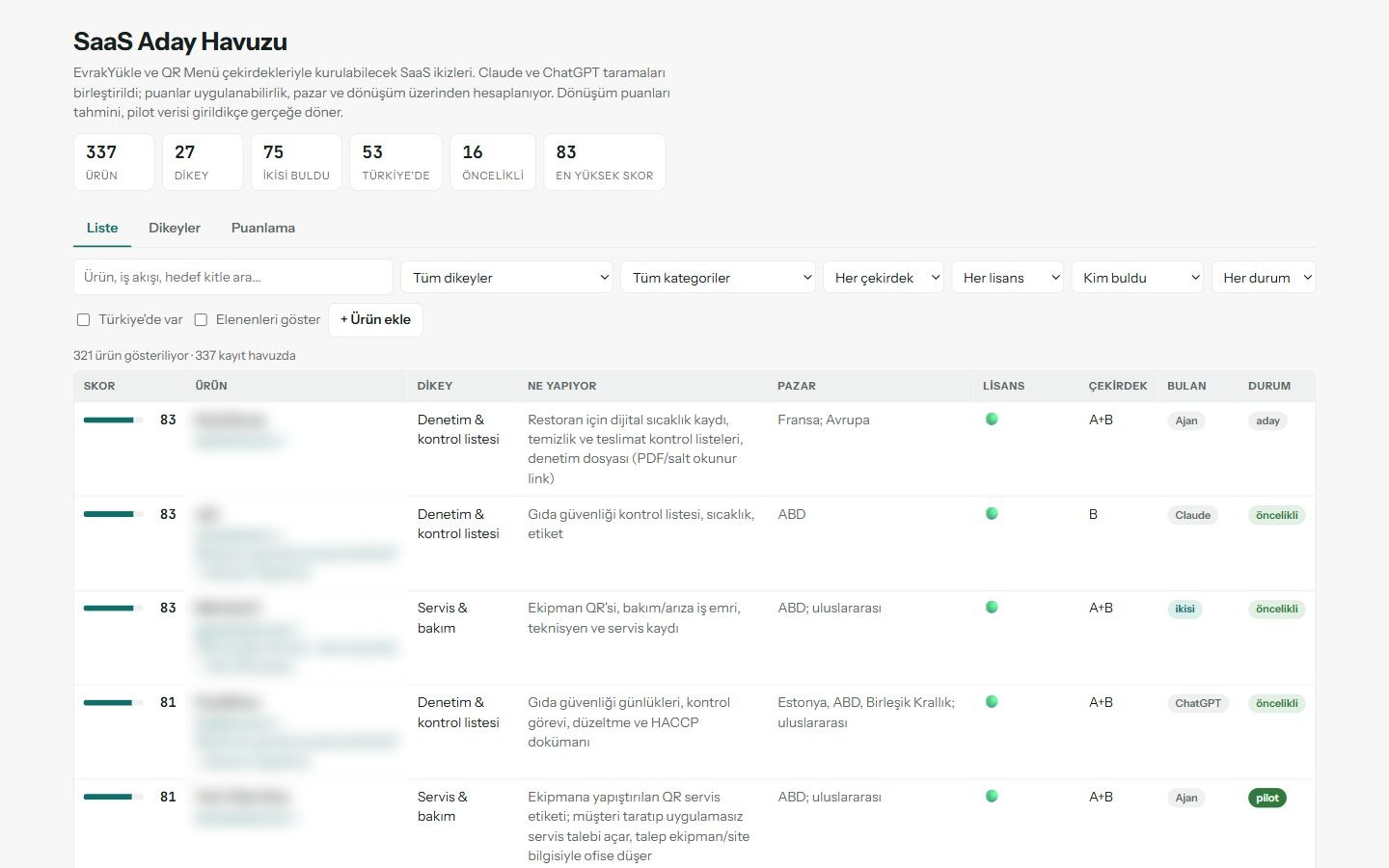This screenshot has height=868, width=1389.
Task: Click the '337 ÜRÜN' stat card
Action: 114,162
